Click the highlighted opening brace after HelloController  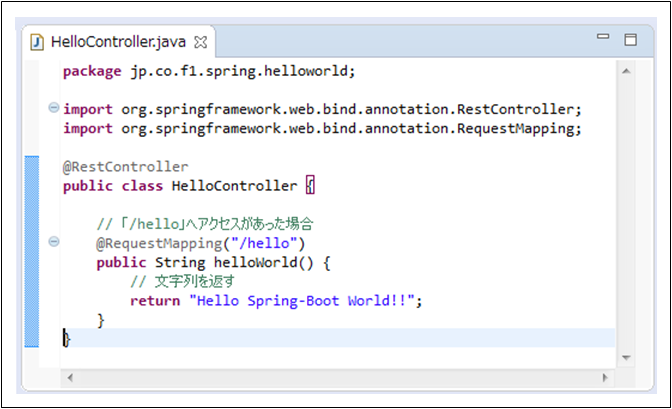pyautogui.click(x=310, y=186)
